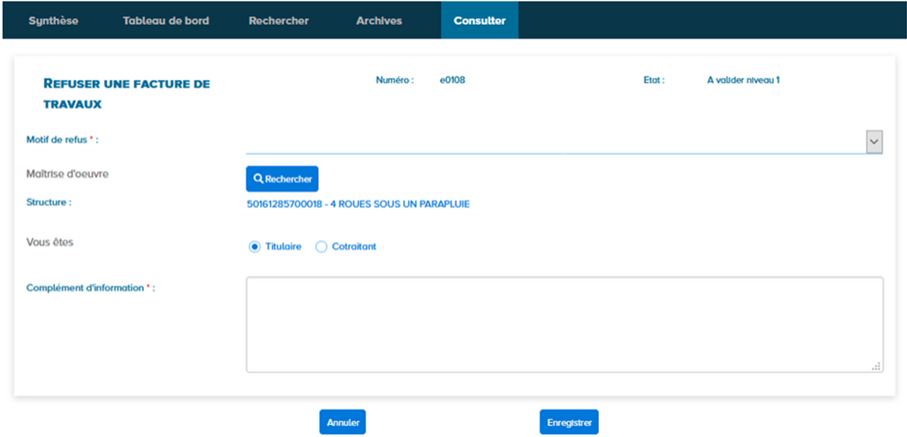
Task: Select the Cotraitant radio button
Action: [x=321, y=247]
